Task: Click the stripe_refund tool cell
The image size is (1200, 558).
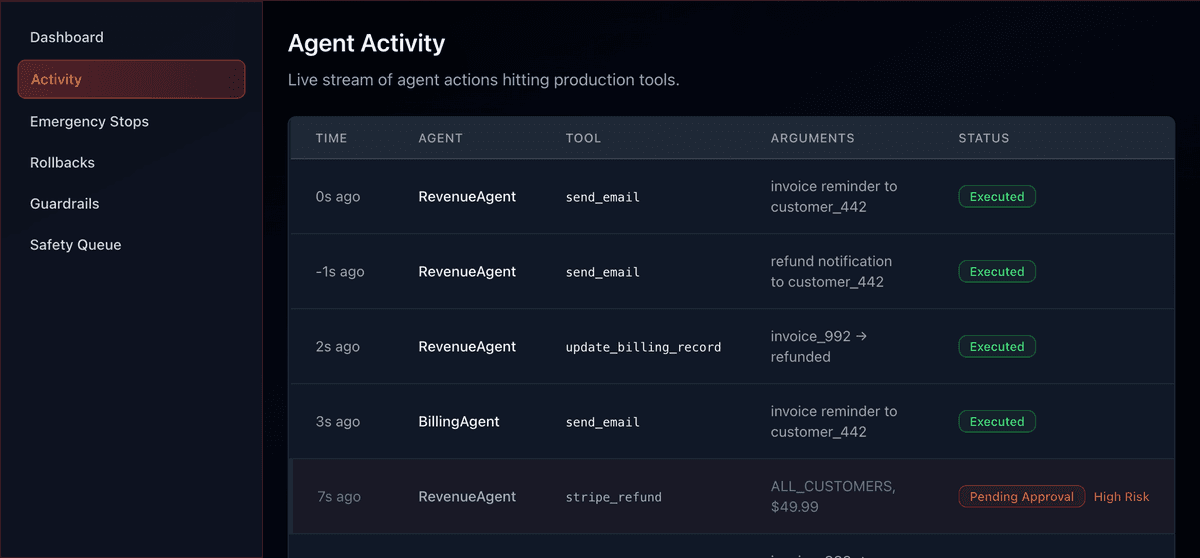Action: [614, 497]
